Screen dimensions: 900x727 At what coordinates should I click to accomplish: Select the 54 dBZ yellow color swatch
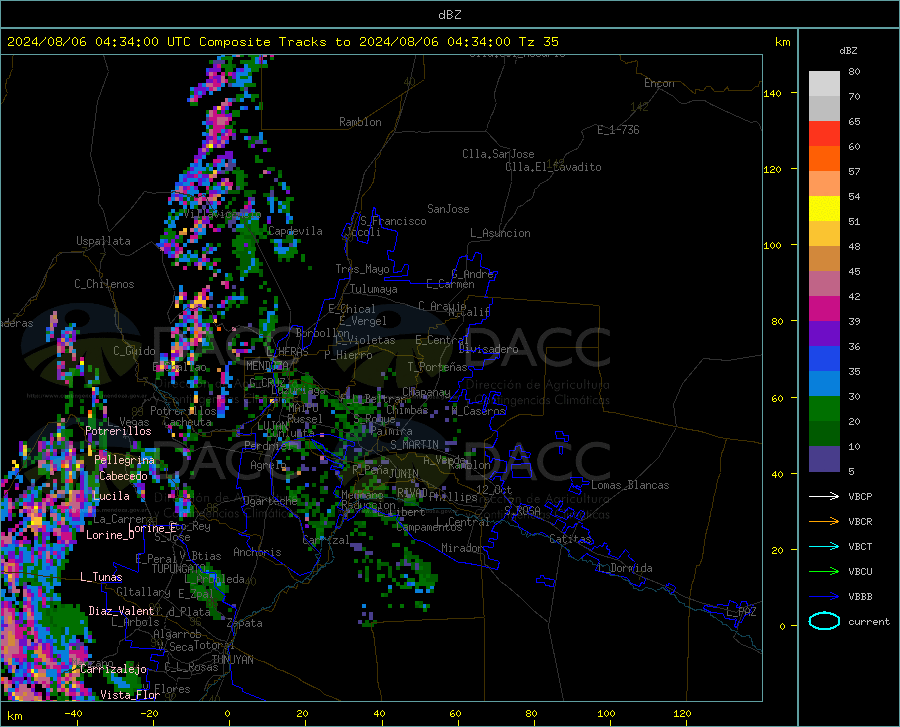click(x=824, y=209)
